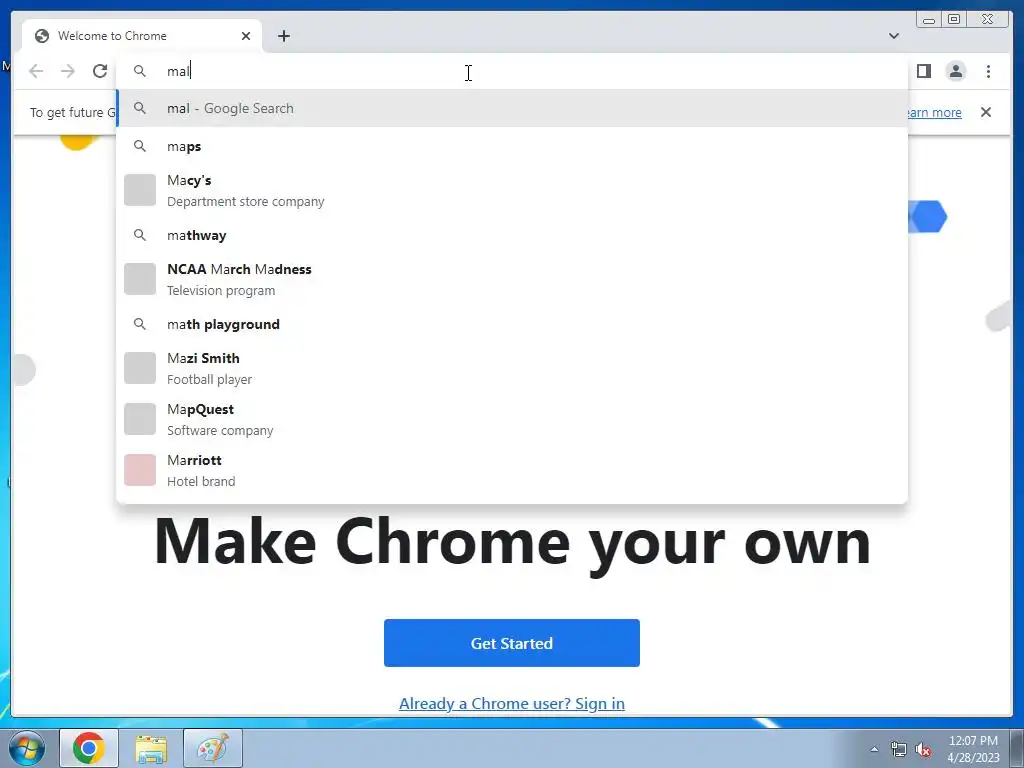Show hidden system tray icons

click(874, 749)
